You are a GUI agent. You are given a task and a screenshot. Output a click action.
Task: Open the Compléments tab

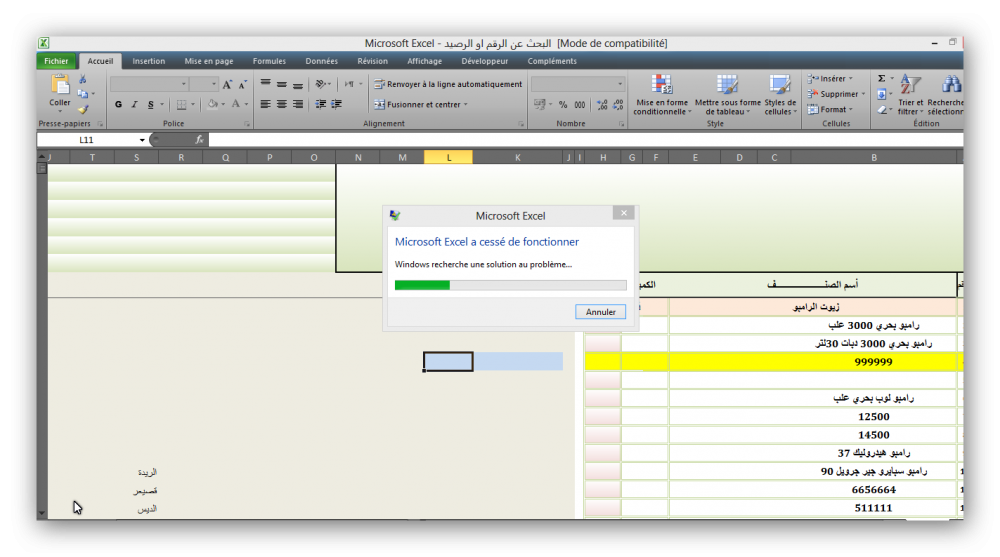tap(552, 61)
